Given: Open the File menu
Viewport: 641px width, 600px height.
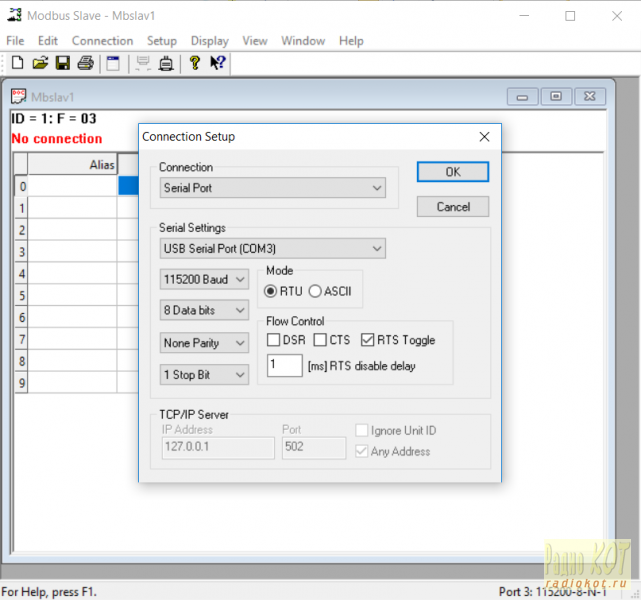Looking at the screenshot, I should click(15, 41).
